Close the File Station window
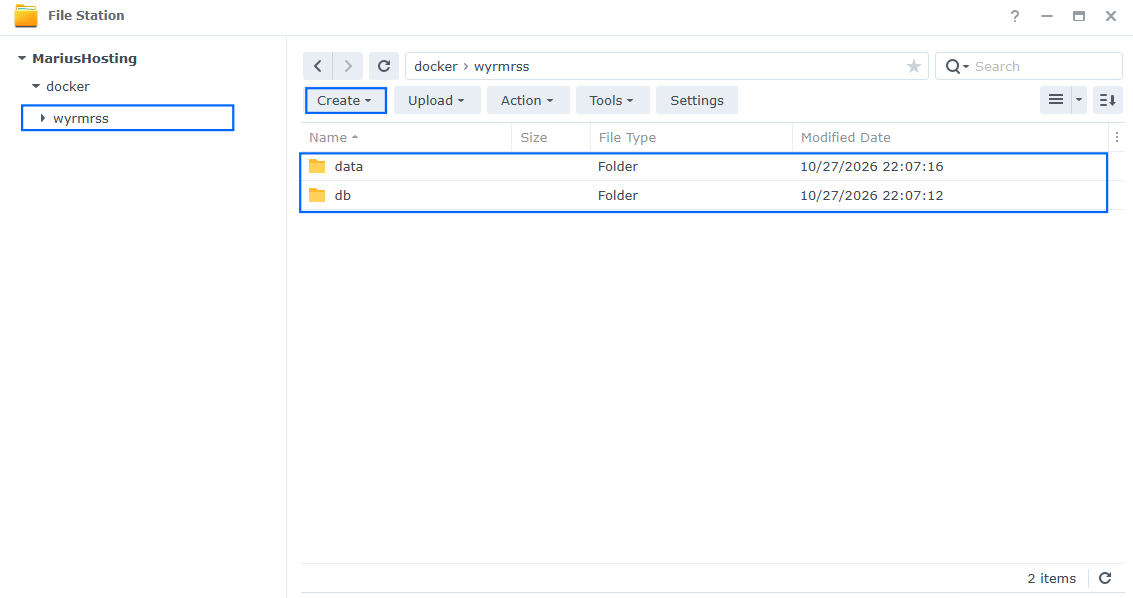The image size is (1133, 598). coord(1111,16)
